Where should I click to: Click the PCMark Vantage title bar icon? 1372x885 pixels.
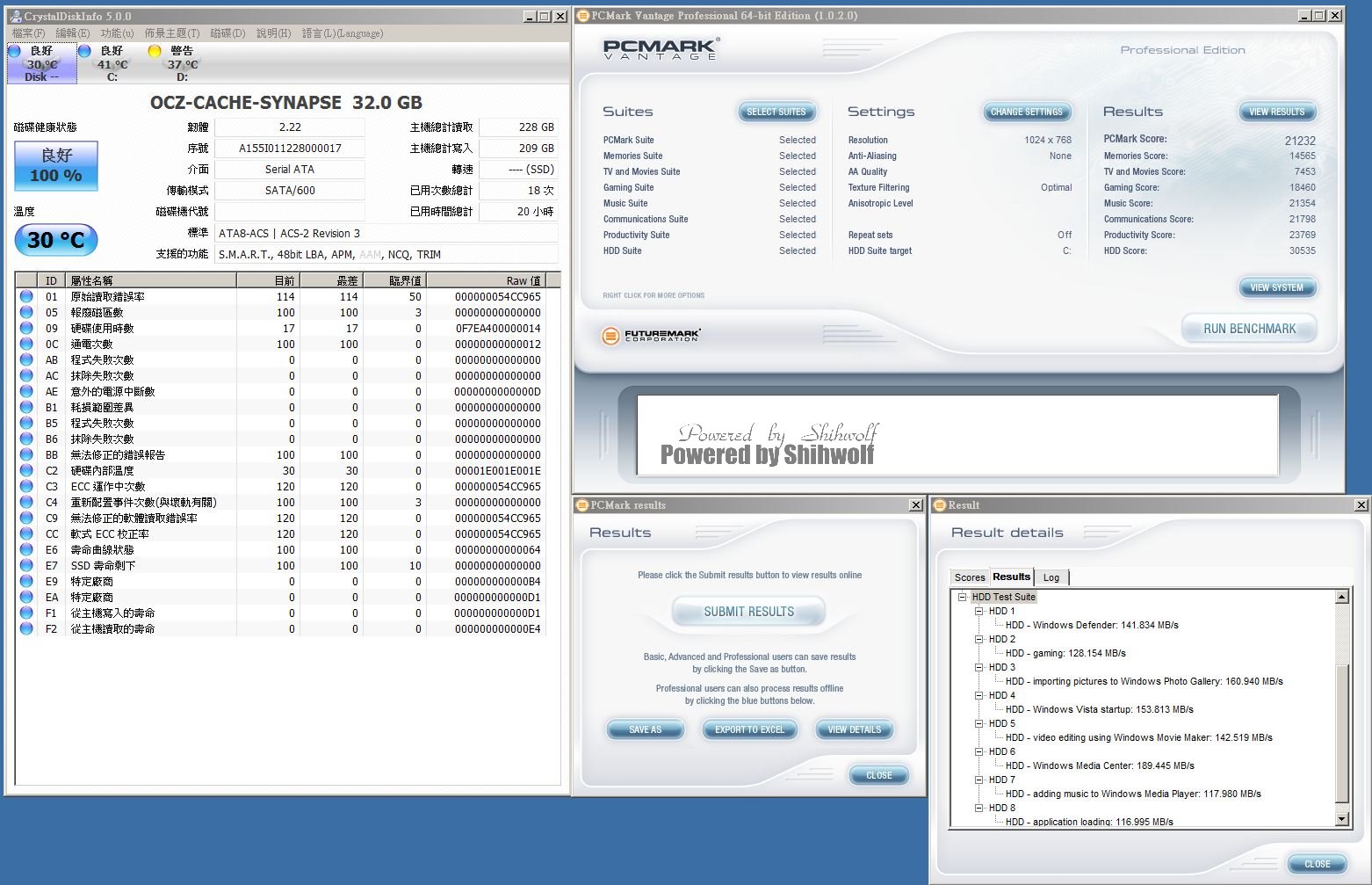(582, 16)
